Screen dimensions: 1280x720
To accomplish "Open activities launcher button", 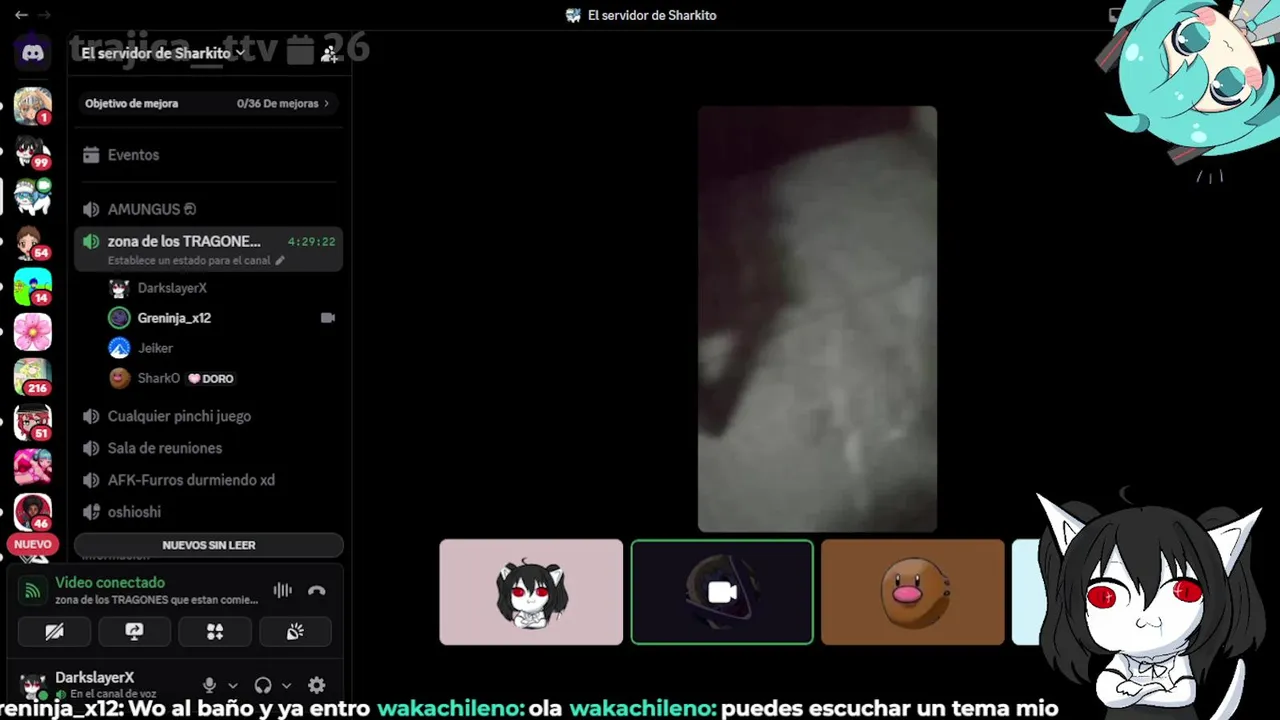I will tap(215, 631).
